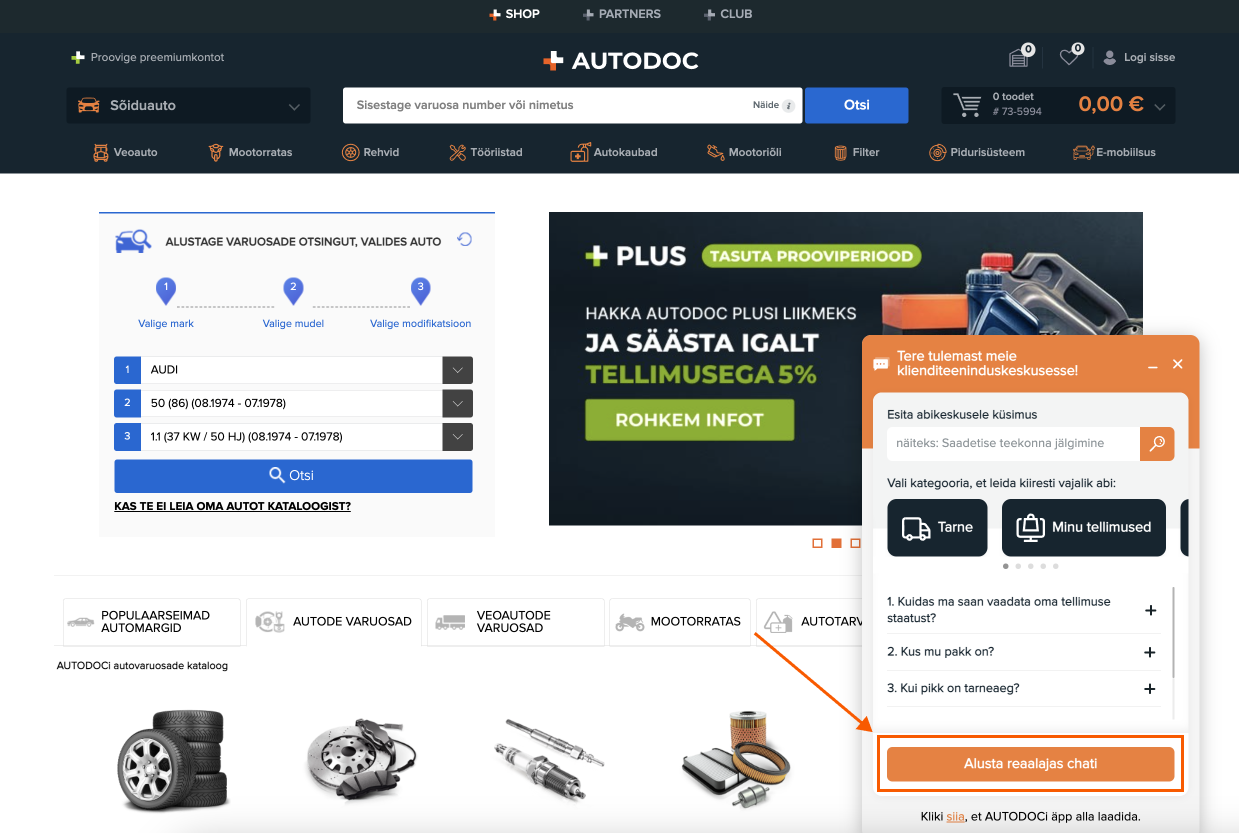
Task: Click the Näide info icon in the search bar
Action: pos(788,106)
